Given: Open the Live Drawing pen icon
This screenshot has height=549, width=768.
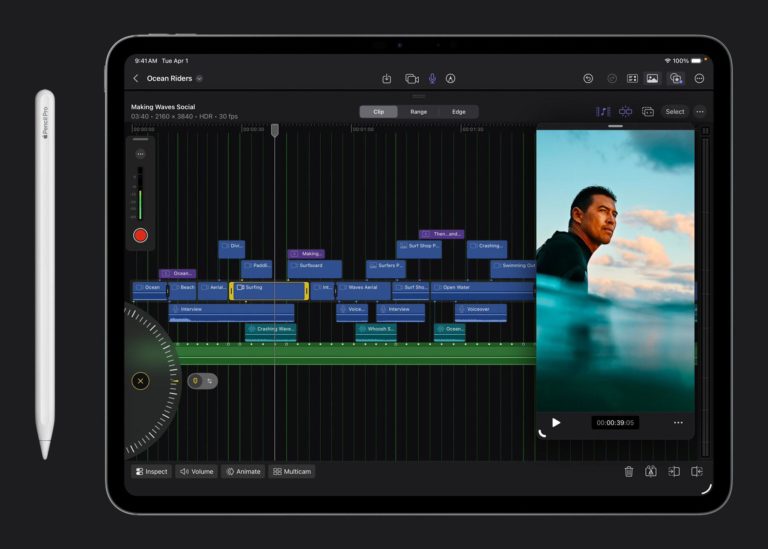Looking at the screenshot, I should (x=451, y=78).
